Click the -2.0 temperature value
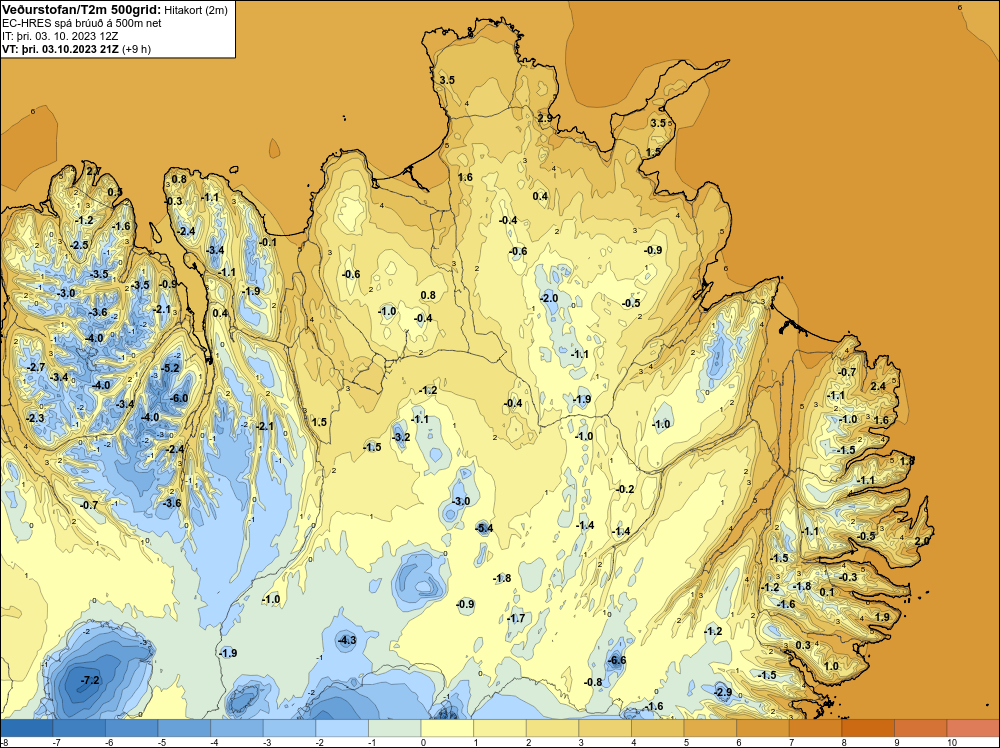1000x748 pixels. pos(548,298)
